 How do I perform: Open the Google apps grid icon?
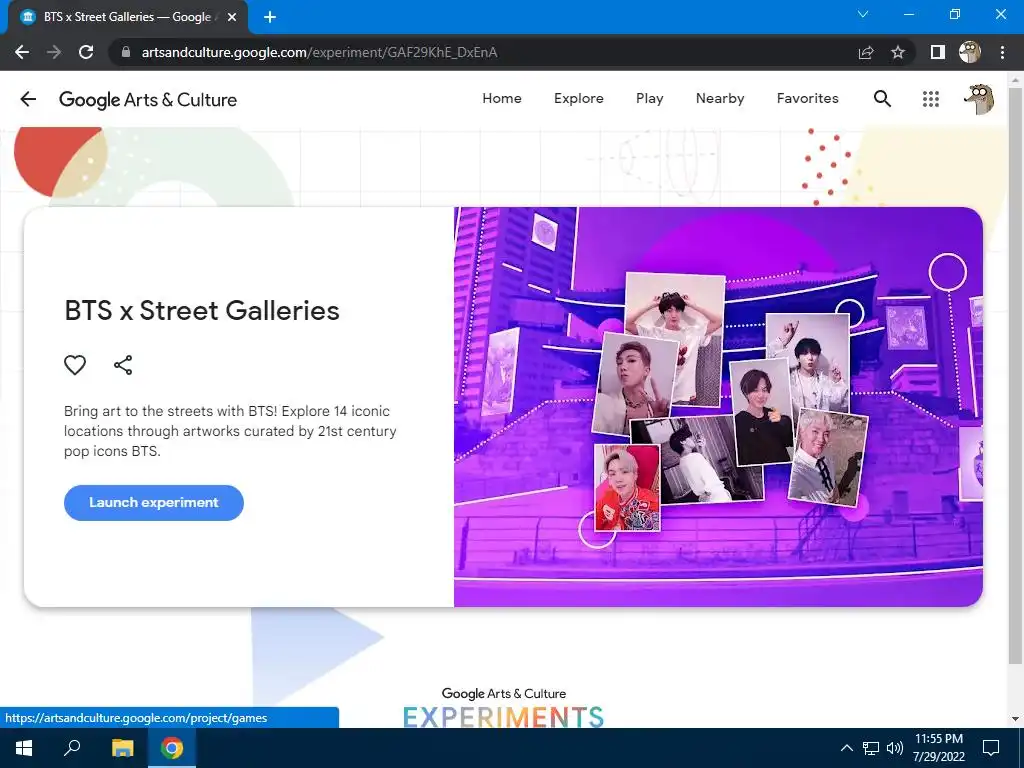point(931,99)
